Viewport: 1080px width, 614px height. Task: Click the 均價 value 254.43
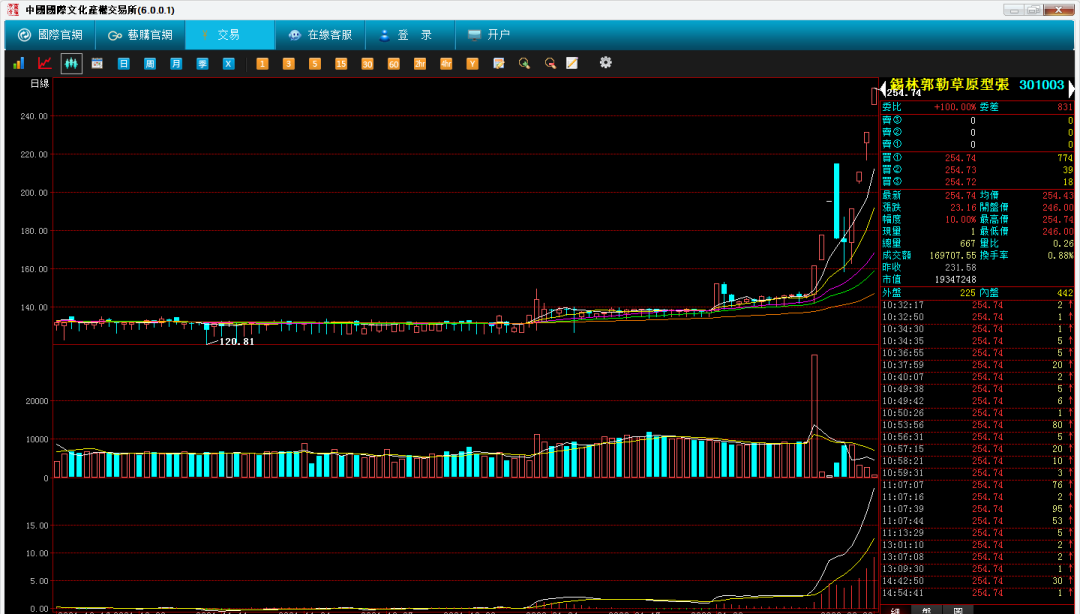[x=1057, y=196]
